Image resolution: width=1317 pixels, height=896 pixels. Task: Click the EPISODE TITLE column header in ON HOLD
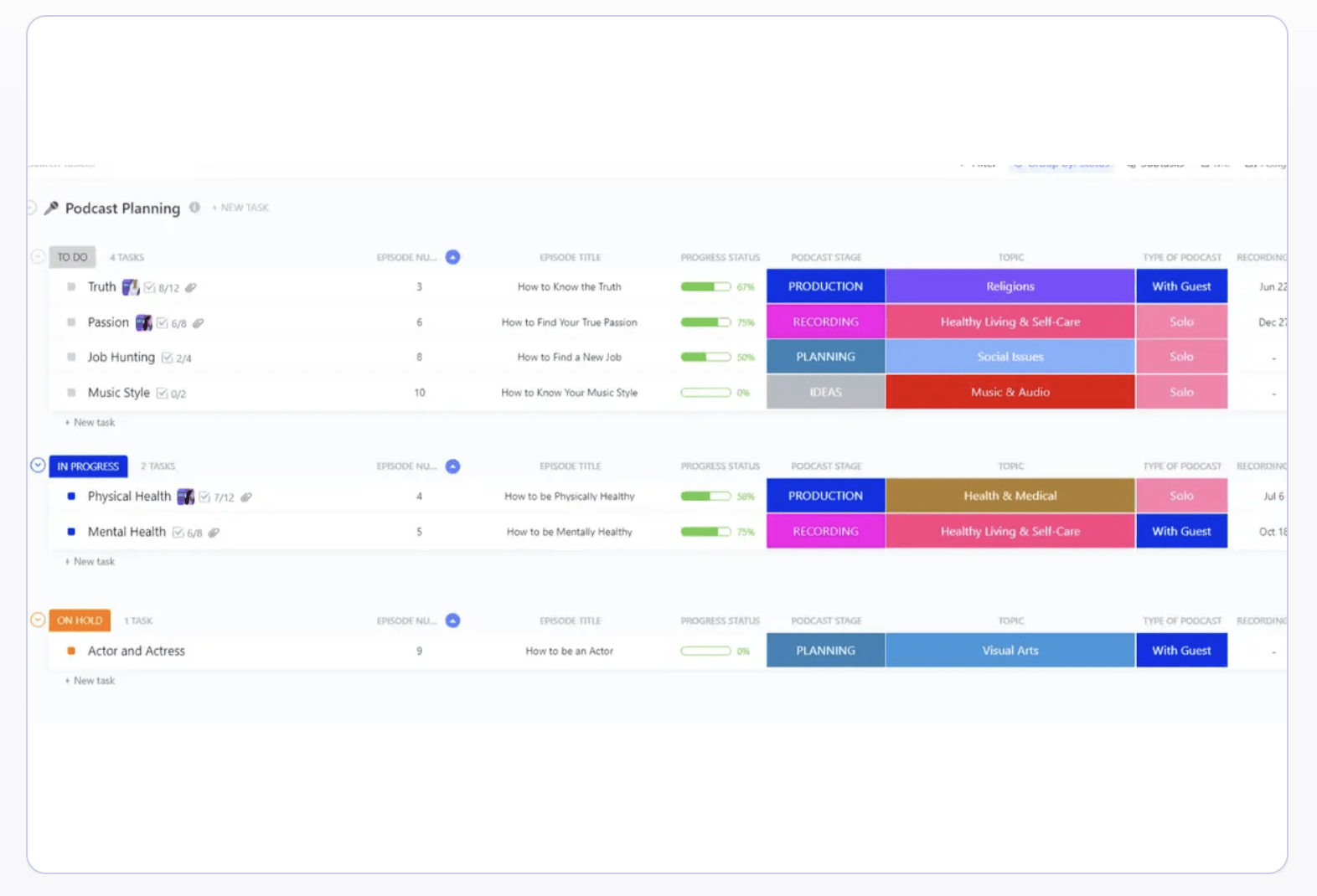click(x=571, y=621)
